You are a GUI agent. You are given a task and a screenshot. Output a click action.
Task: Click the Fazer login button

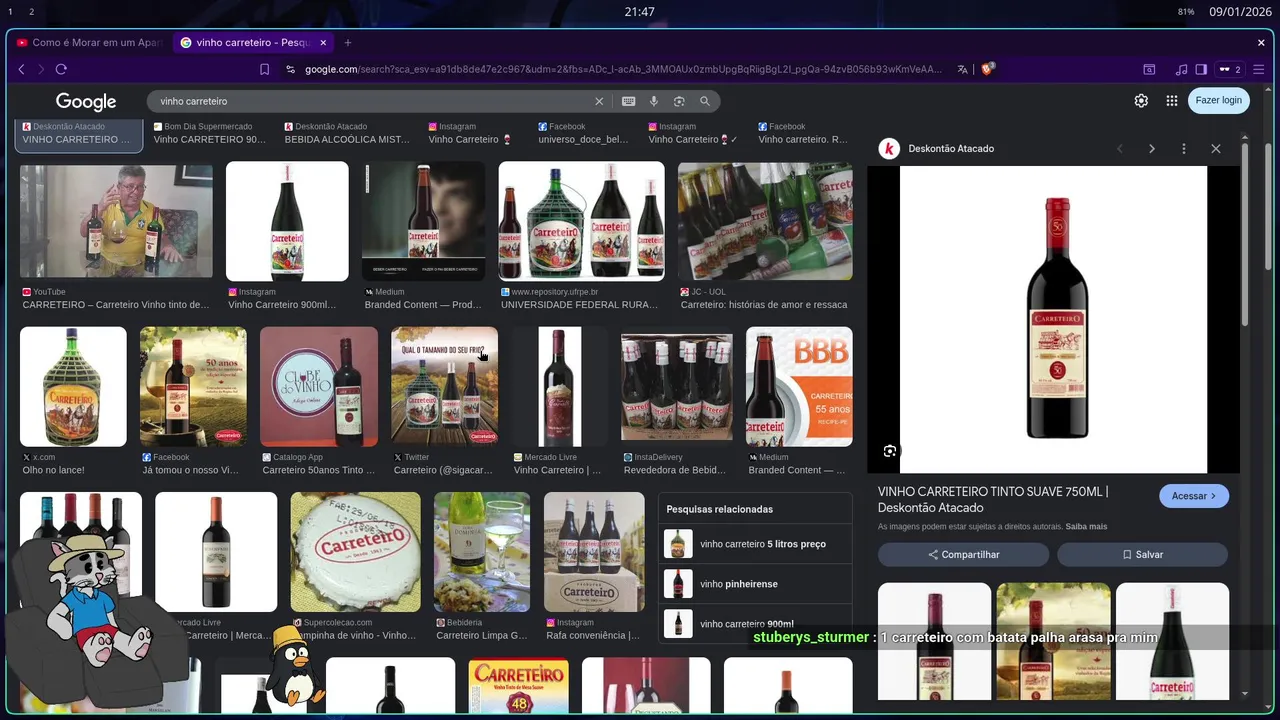1218,100
